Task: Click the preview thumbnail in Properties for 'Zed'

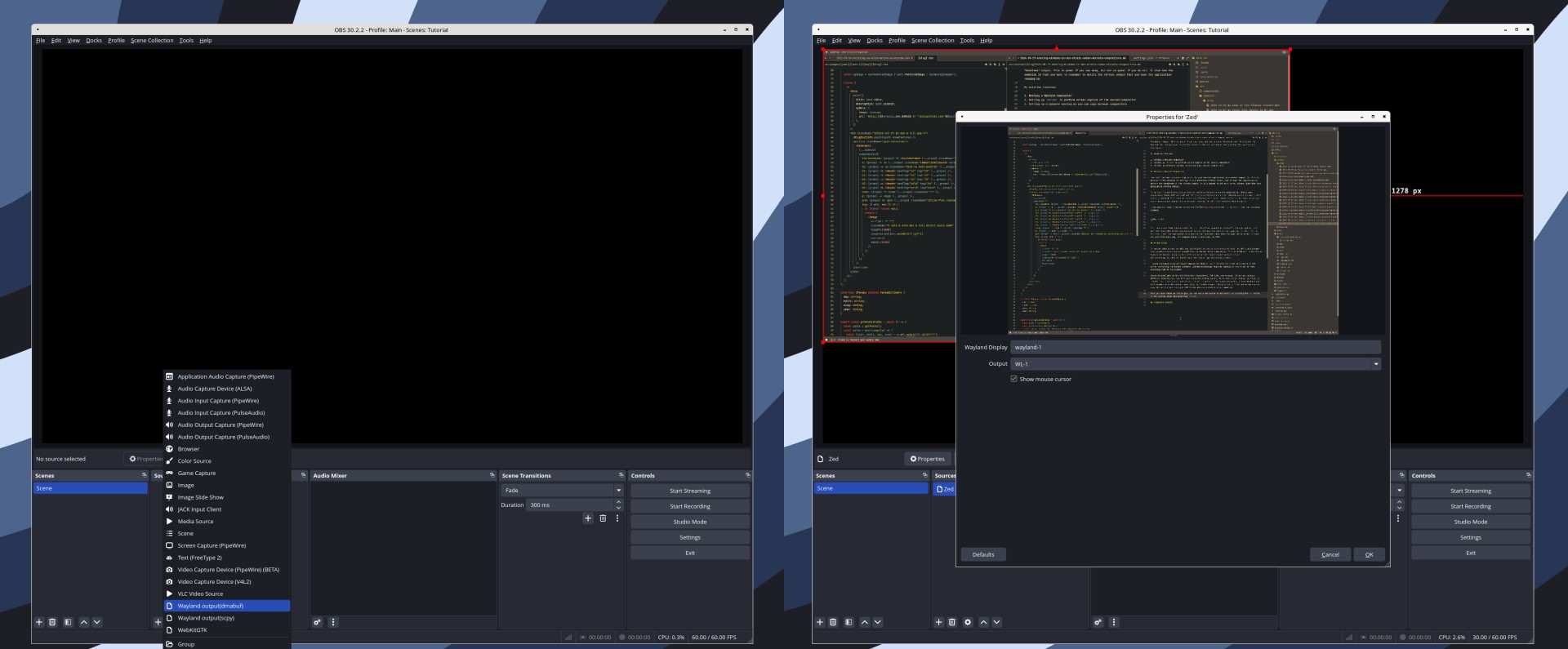Action: [1172, 229]
